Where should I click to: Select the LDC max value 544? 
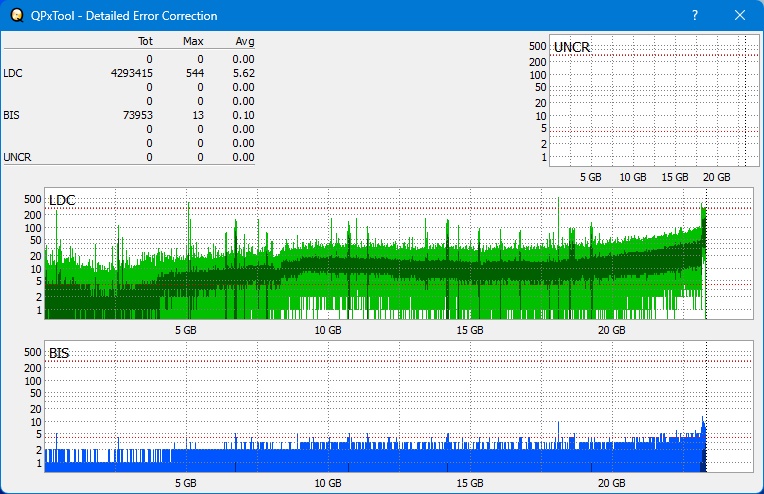(195, 73)
